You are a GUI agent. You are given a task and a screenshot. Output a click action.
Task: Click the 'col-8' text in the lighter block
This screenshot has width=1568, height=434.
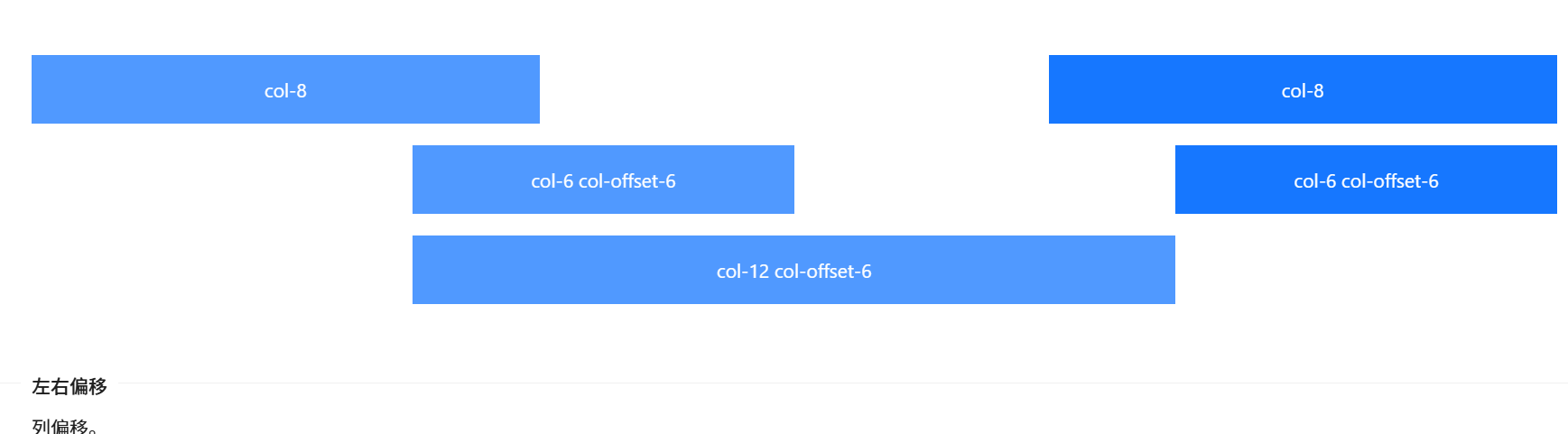point(285,91)
